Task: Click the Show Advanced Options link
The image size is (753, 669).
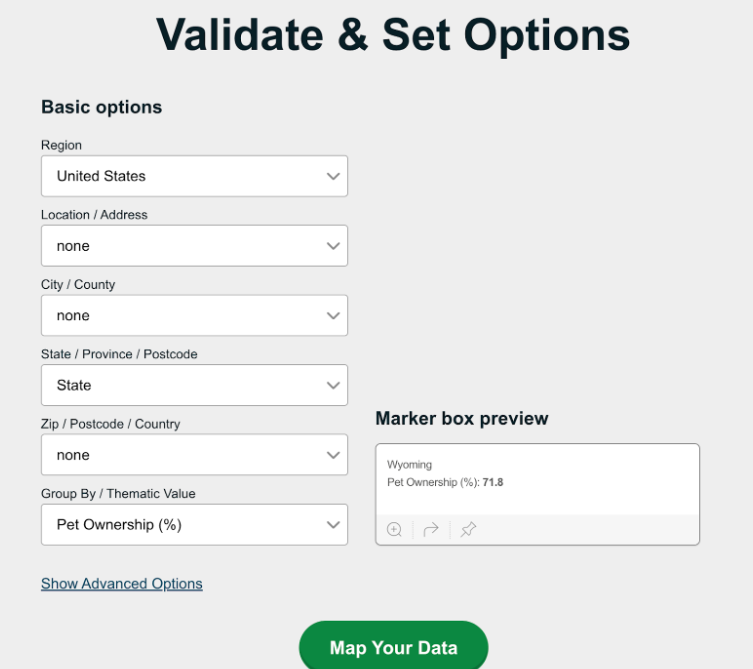Action: 121,584
